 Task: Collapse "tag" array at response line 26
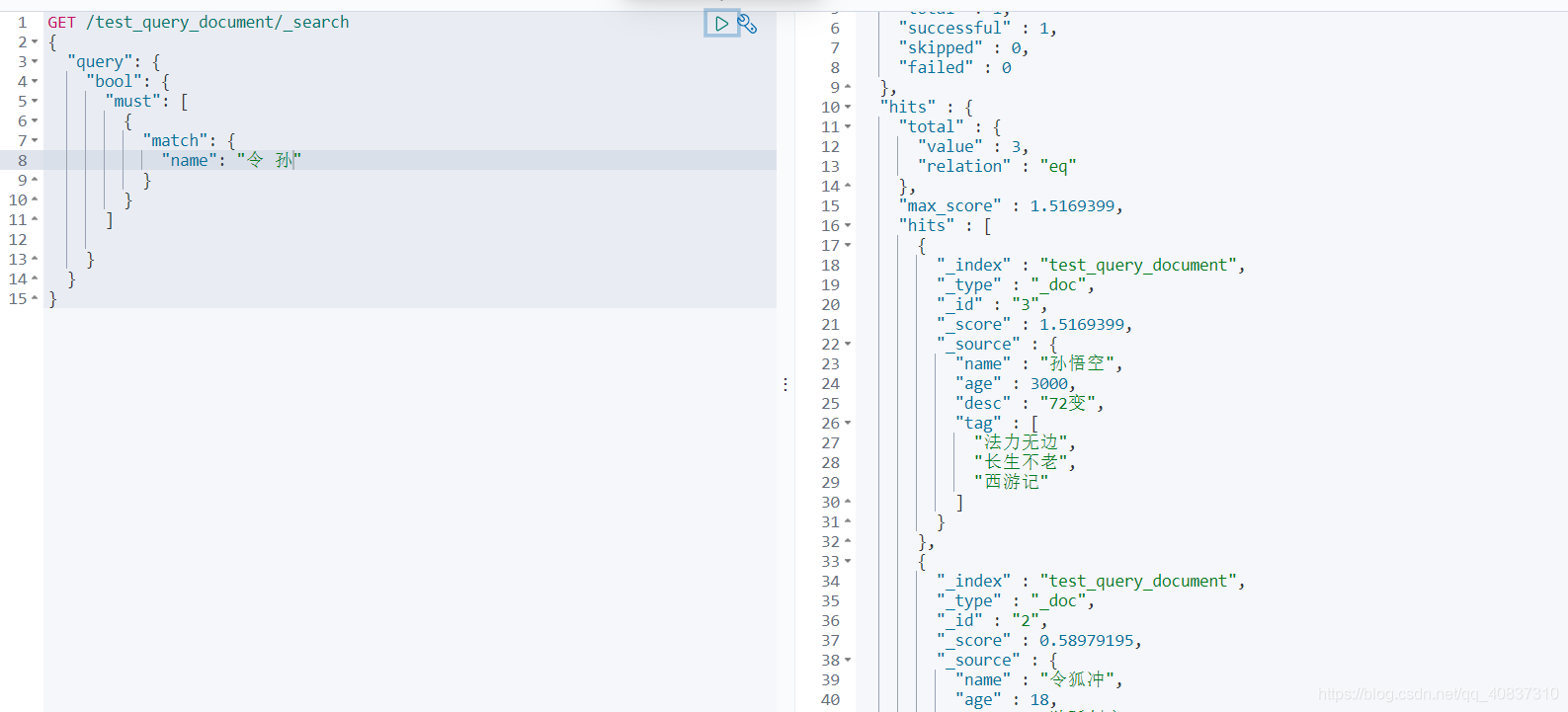pos(848,423)
